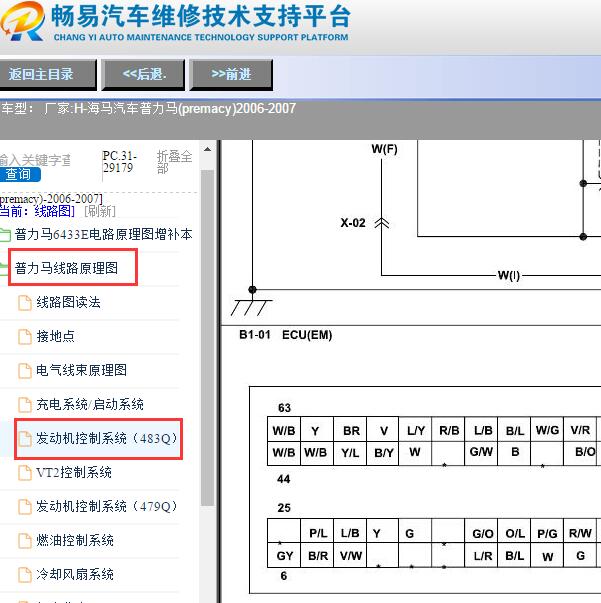Screen dimensions: 601x603
Task: Expand the 普力马线路原理图 folder
Action: [66, 268]
